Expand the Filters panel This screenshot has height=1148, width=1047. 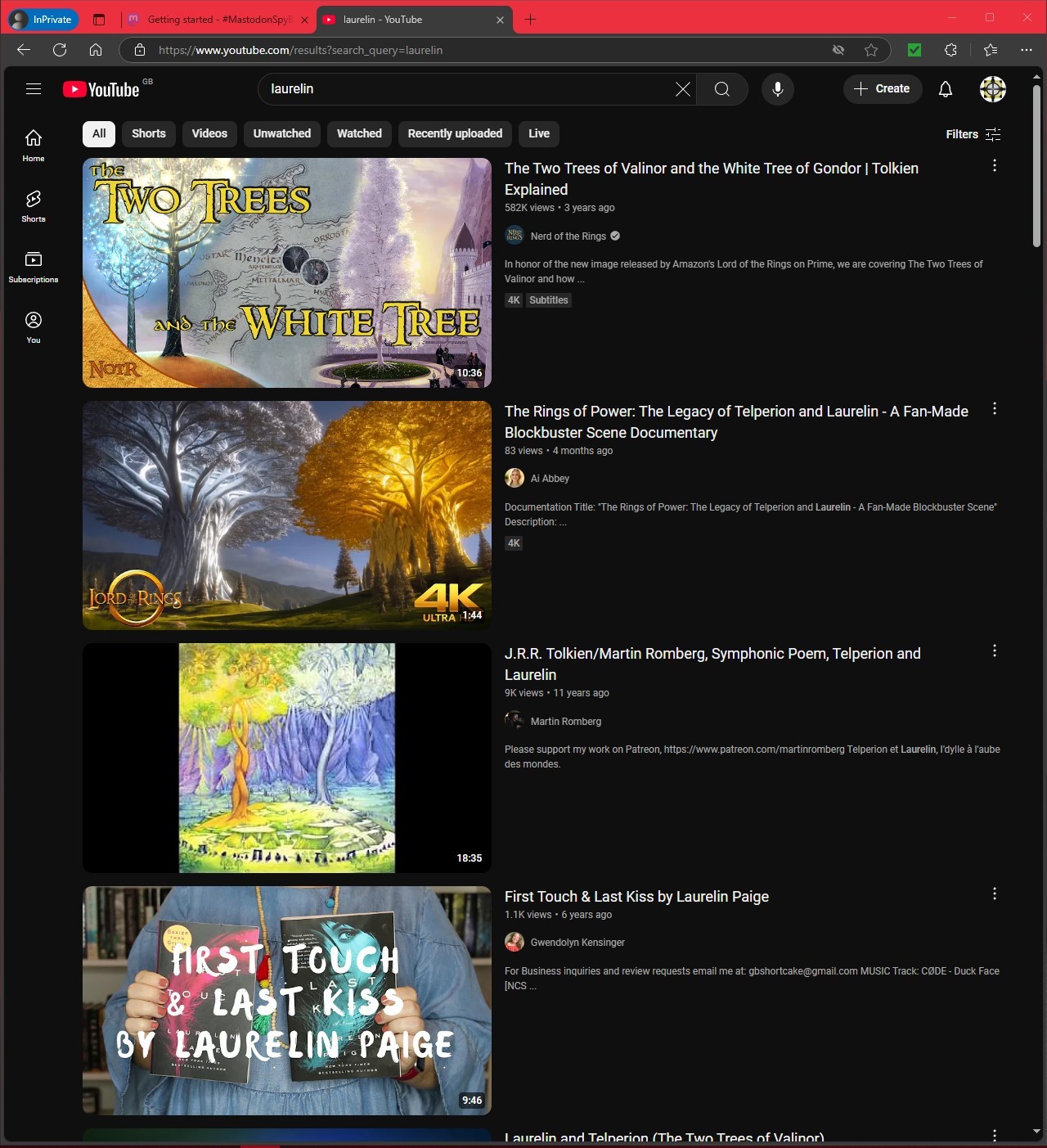tap(973, 134)
